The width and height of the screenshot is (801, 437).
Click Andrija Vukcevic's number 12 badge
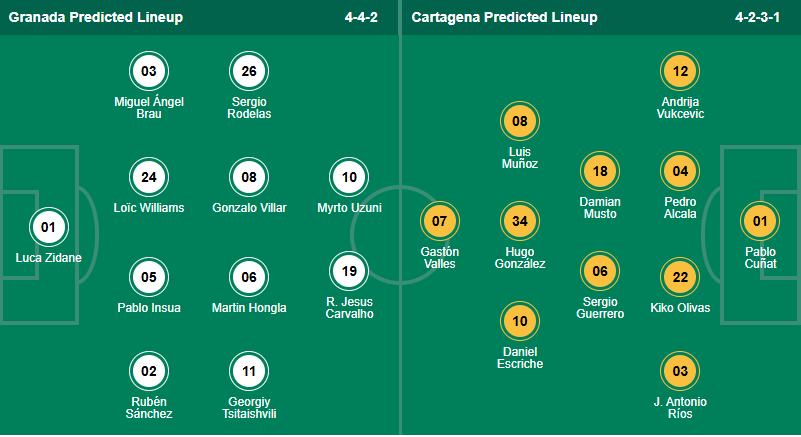(681, 71)
